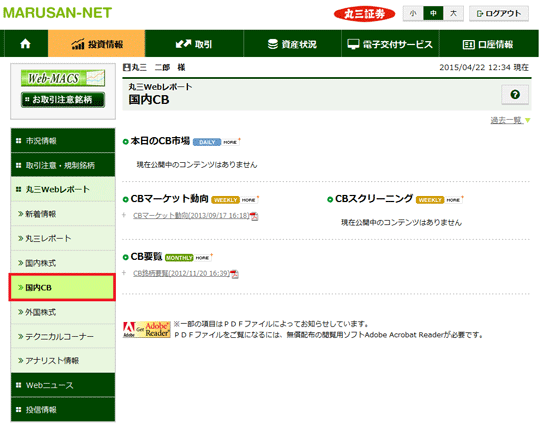This screenshot has width=540, height=433.
Task: Collapse the 丸三Webレポート sidebar section
Action: click(x=63, y=189)
